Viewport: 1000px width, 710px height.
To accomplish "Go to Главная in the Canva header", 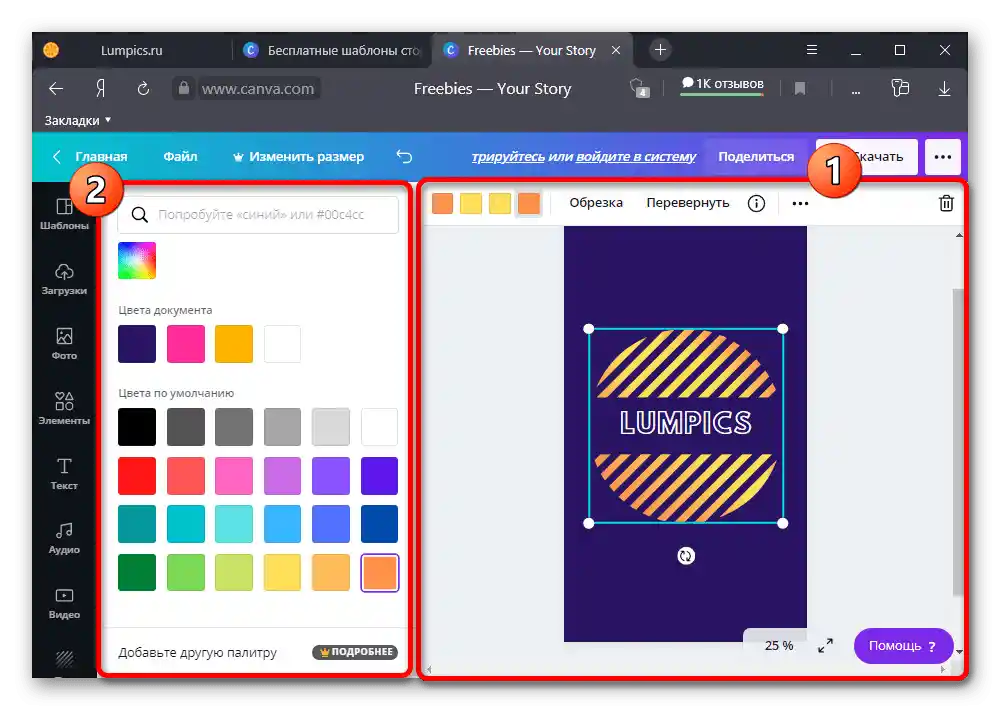I will (101, 156).
